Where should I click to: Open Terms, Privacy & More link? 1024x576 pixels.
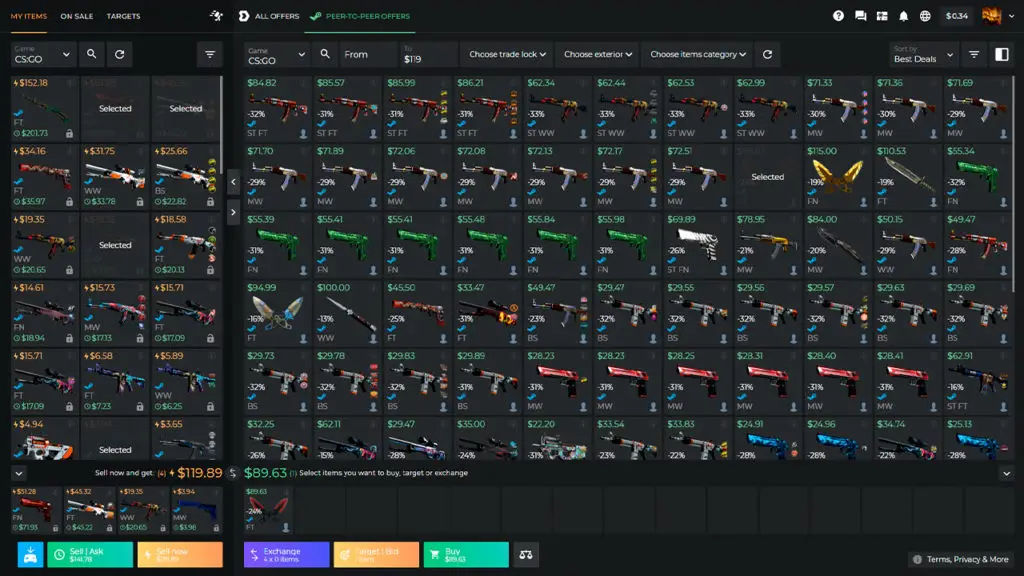click(961, 559)
